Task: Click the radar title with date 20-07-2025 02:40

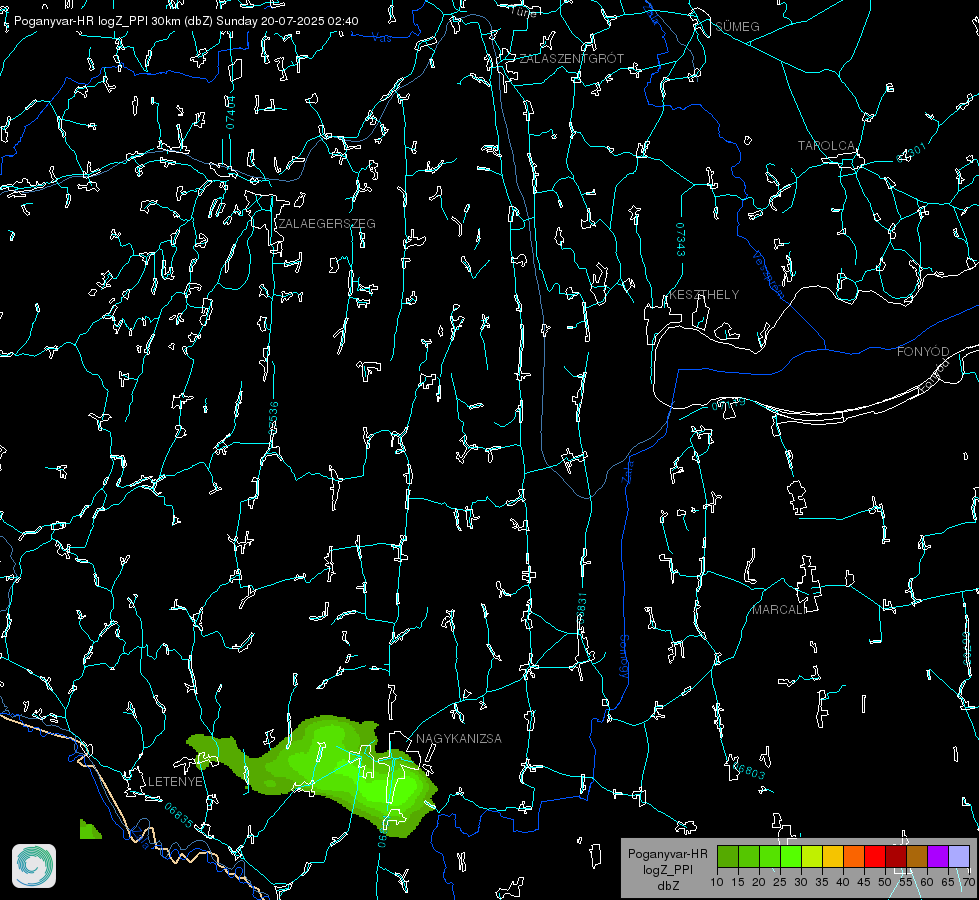Action: 186,21
